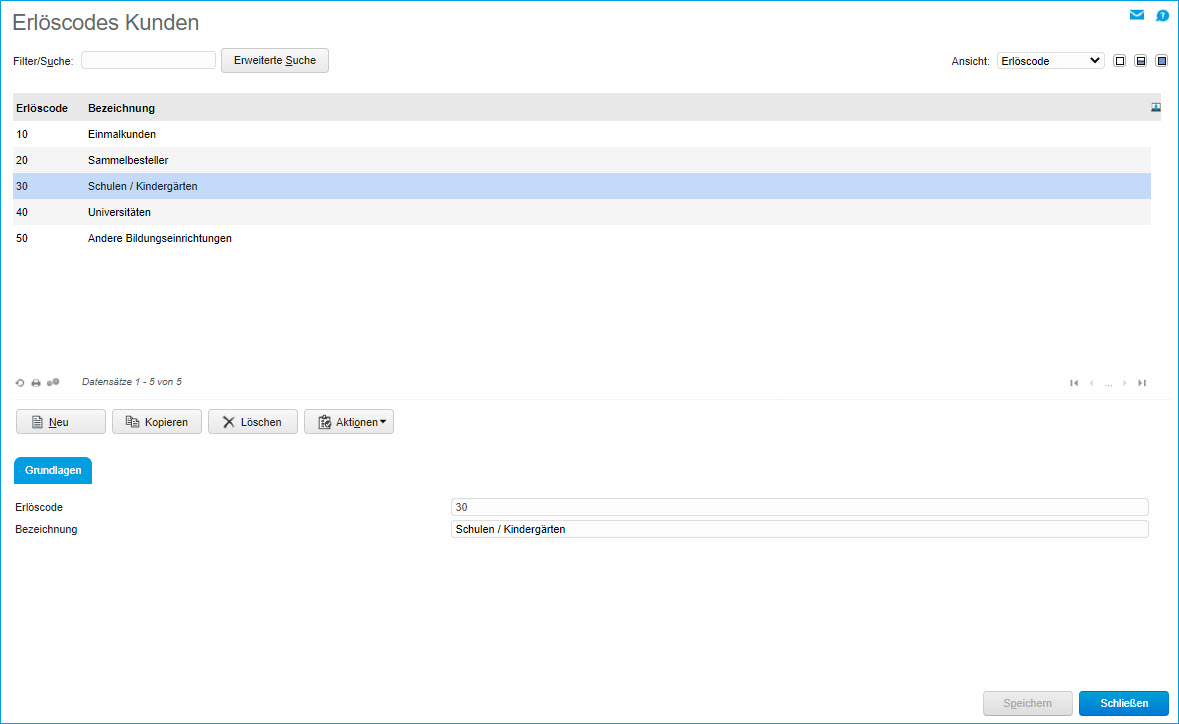Click the Erlöscode cell 40
Screen dimensions: 1179x724
point(22,212)
